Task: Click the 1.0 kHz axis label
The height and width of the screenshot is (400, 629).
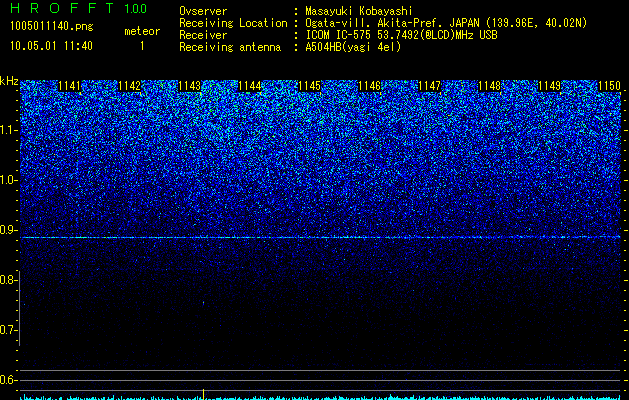Action: [7, 180]
